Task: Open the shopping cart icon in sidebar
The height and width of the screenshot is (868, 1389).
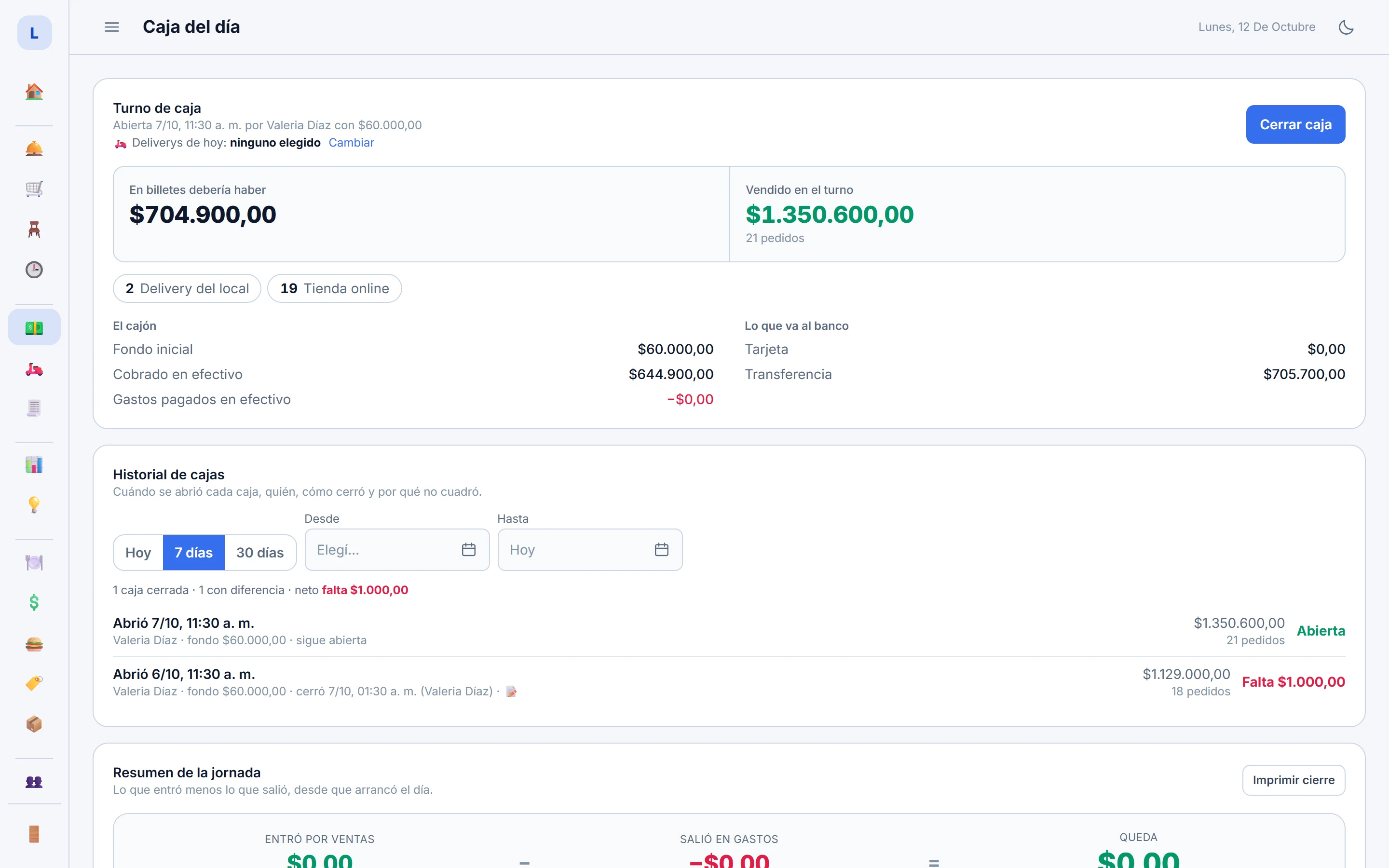Action: pos(34,189)
